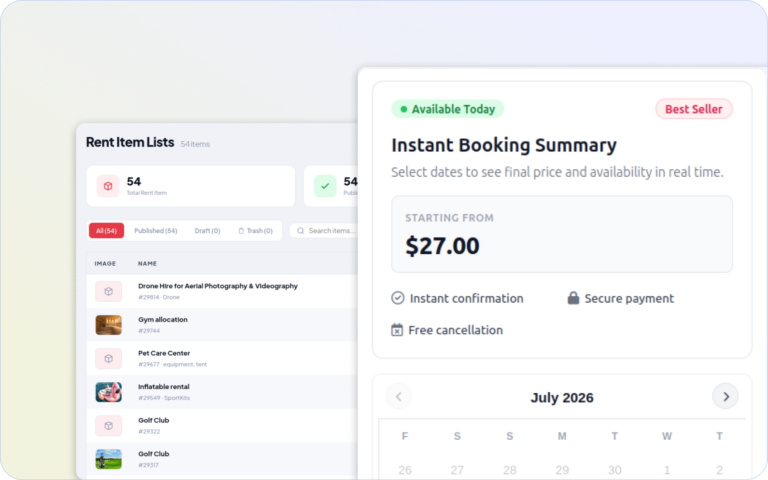Click the placeholder cube icon for Drone Hire
The height and width of the screenshot is (480, 768).
pyautogui.click(x=108, y=291)
